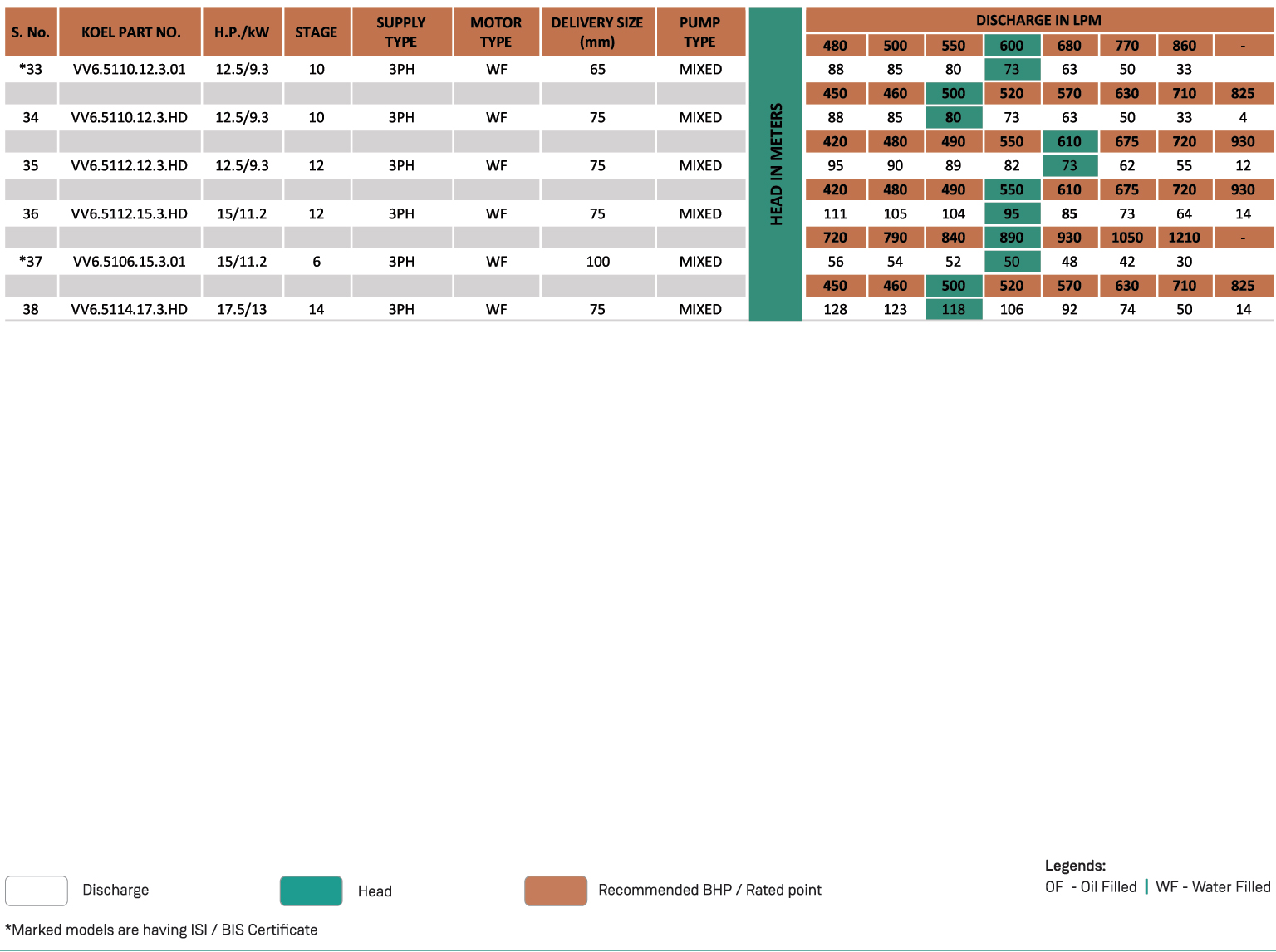Click part number VV6.5114.17.3.HD
This screenshot has height=952, width=1276.
click(x=130, y=309)
